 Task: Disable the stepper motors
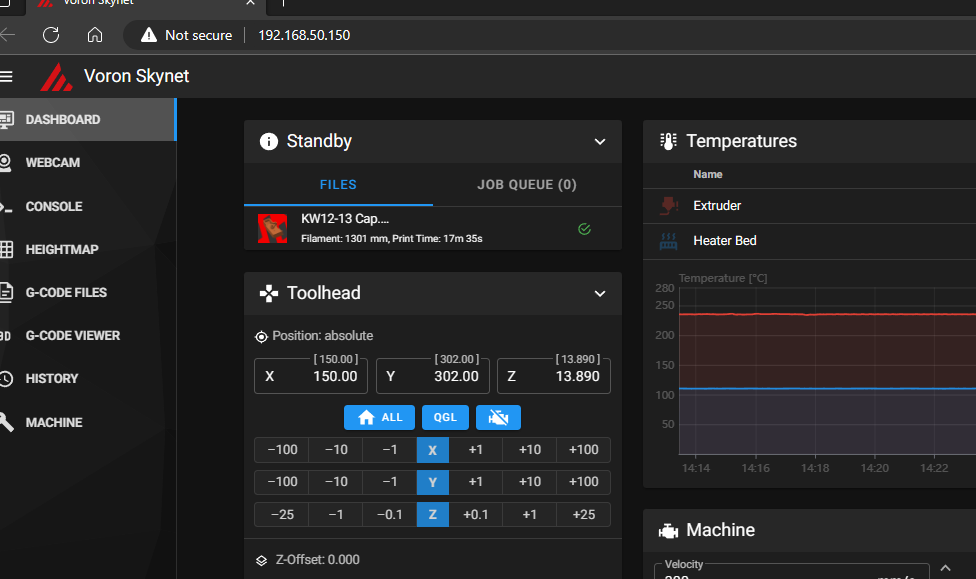tap(498, 417)
